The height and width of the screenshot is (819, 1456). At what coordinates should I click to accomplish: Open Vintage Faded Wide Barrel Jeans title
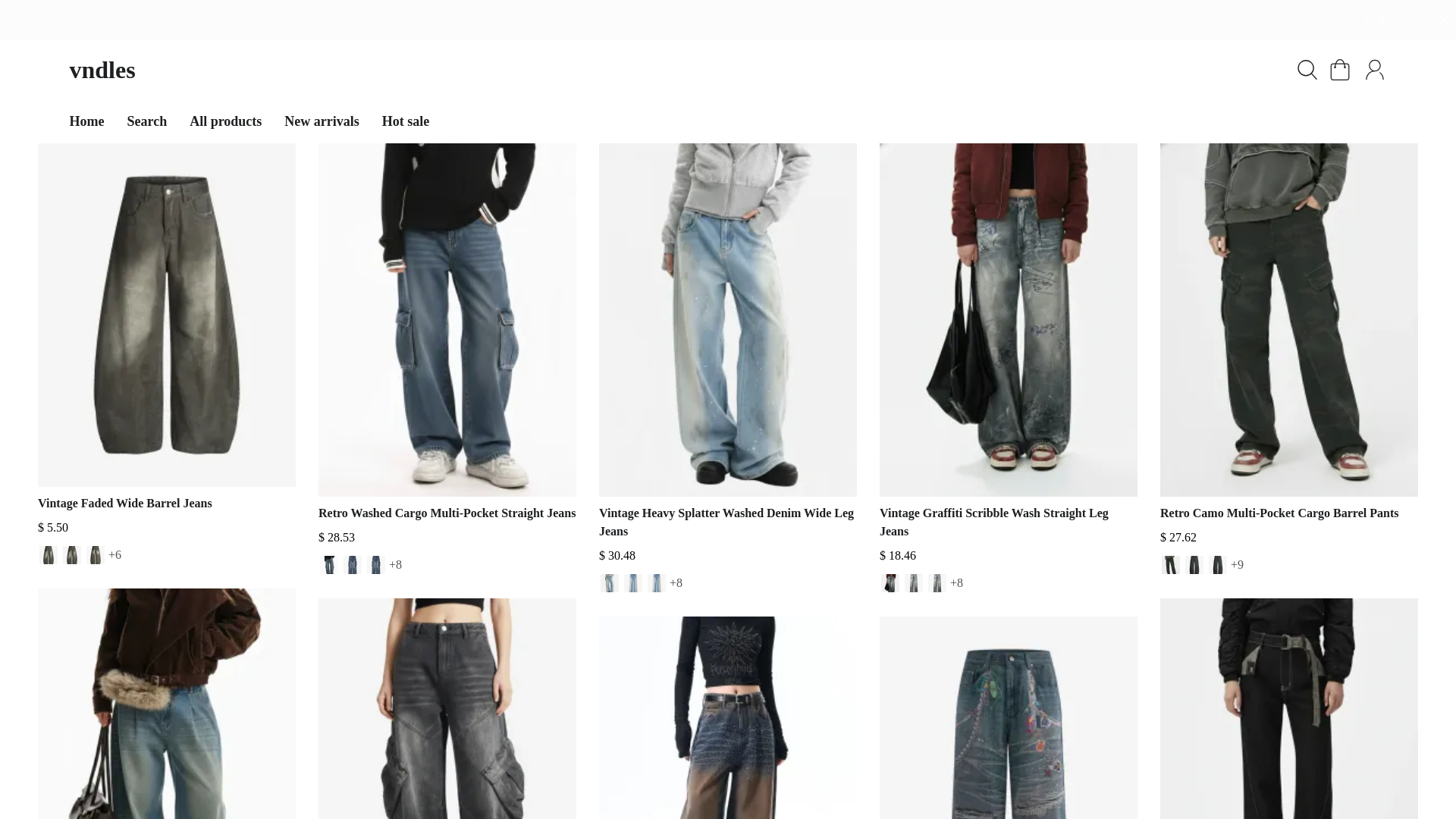pyautogui.click(x=125, y=504)
